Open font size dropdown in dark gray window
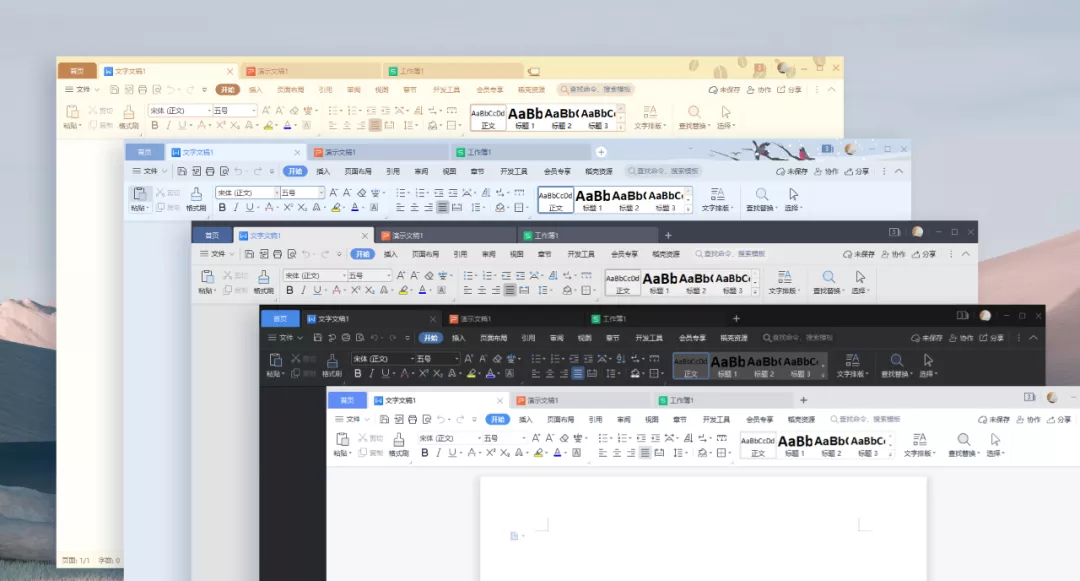1080x581 pixels. tap(388, 275)
